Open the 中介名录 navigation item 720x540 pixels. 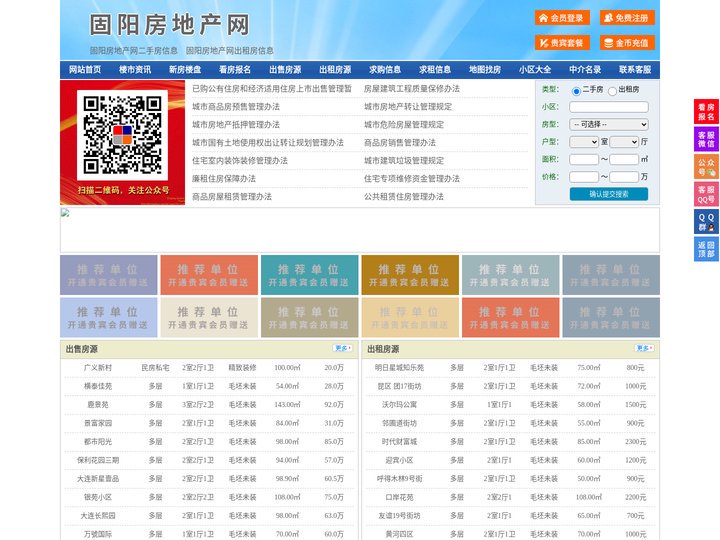coord(585,70)
